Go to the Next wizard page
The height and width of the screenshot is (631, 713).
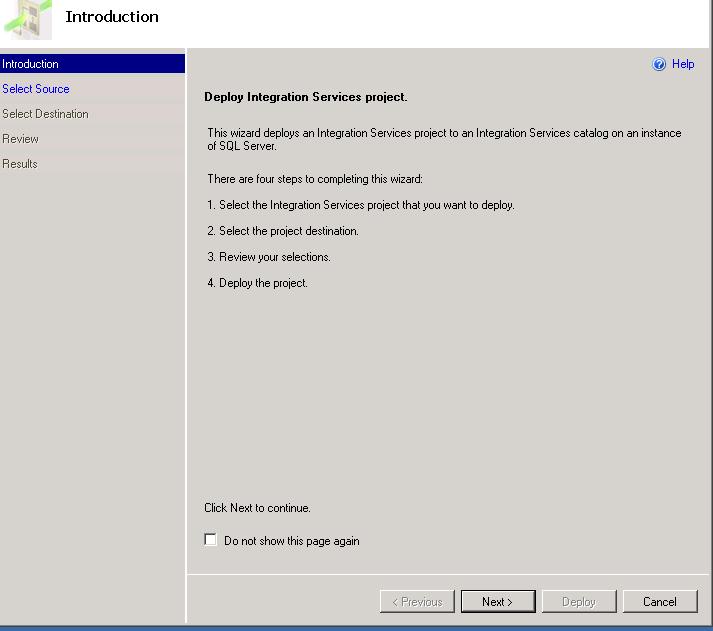[x=498, y=601]
